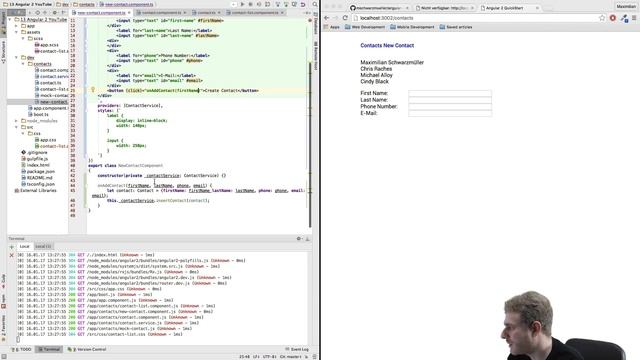Viewport: 640px width, 360px height.
Task: Click the browser back arrow
Action: point(327,18)
